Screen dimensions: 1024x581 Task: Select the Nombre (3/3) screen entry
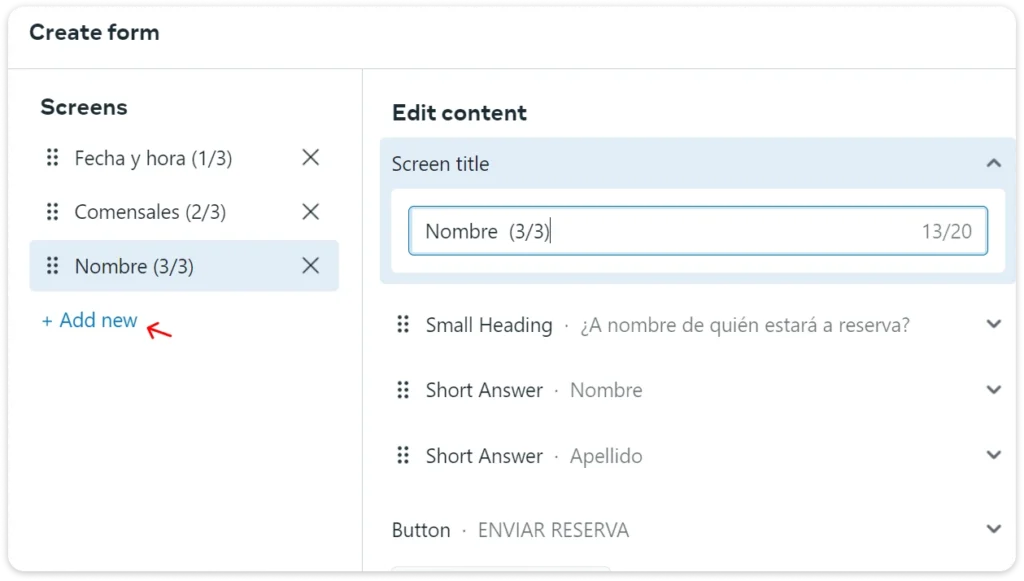point(134,266)
